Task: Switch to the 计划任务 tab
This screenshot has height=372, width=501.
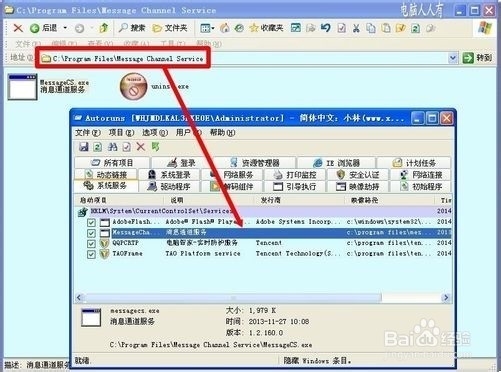Action: click(414, 163)
